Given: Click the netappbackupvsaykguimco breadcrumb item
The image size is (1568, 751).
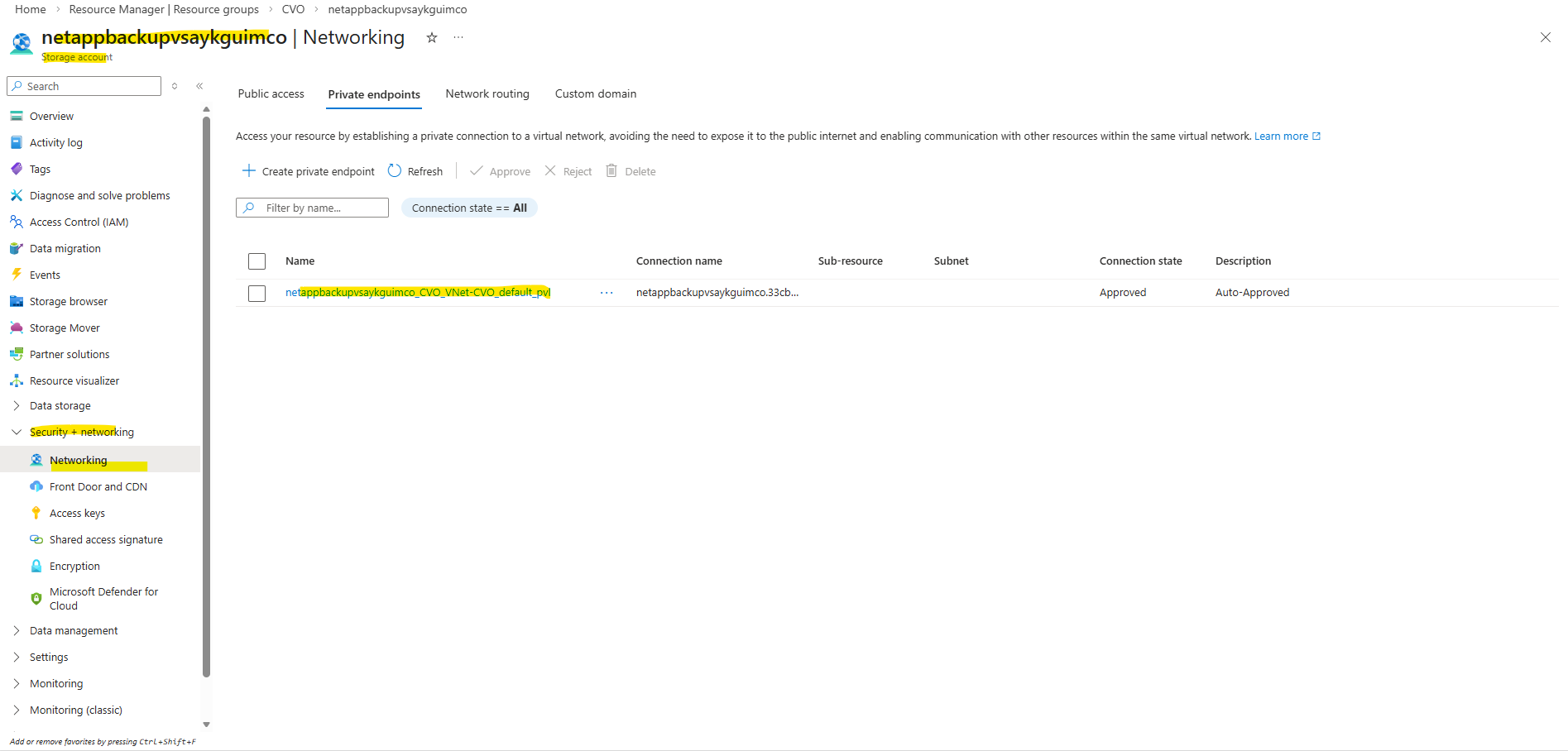Looking at the screenshot, I should pyautogui.click(x=397, y=9).
